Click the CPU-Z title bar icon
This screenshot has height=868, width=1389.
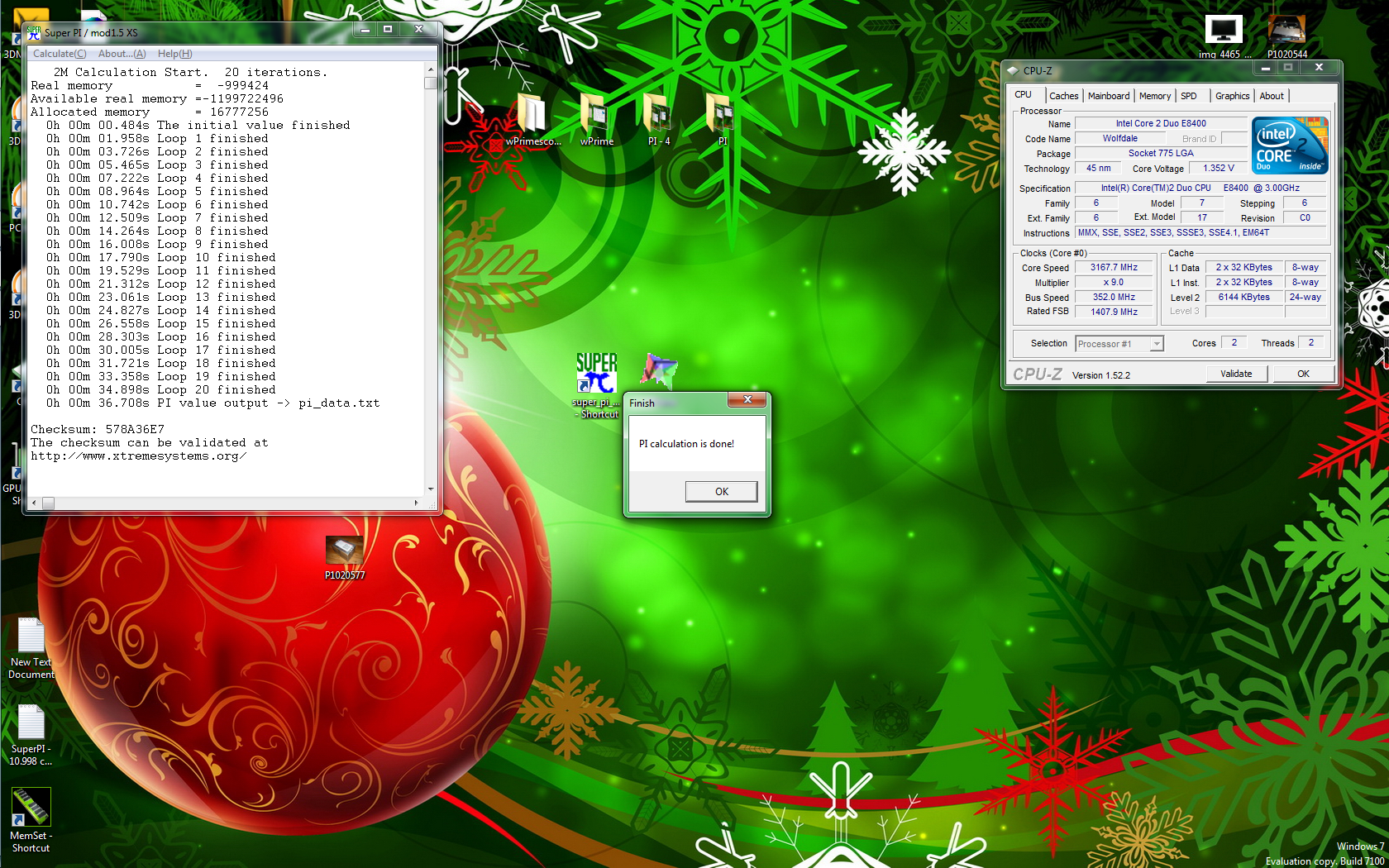[x=1012, y=71]
